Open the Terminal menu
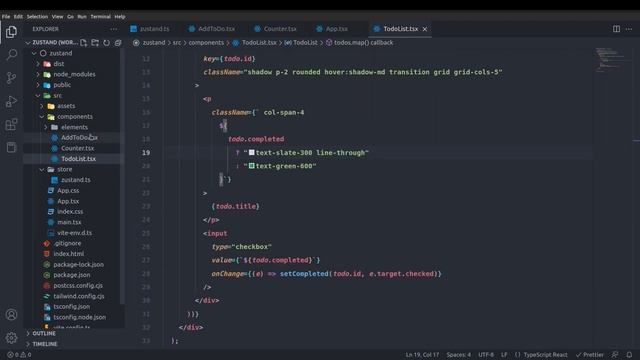Image resolution: width=640 pixels, height=360 pixels. 100,17
